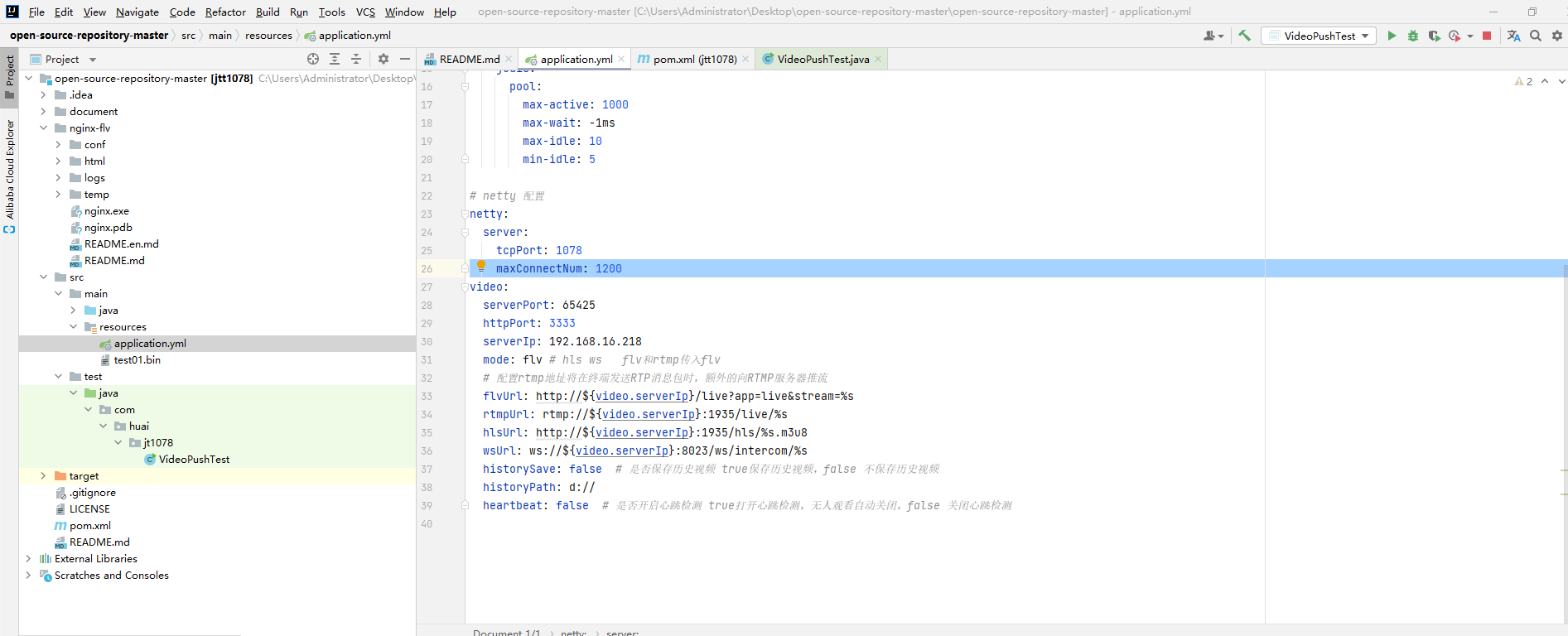Image resolution: width=1568 pixels, height=636 pixels.
Task: Open Project panel options gear
Action: 383,59
